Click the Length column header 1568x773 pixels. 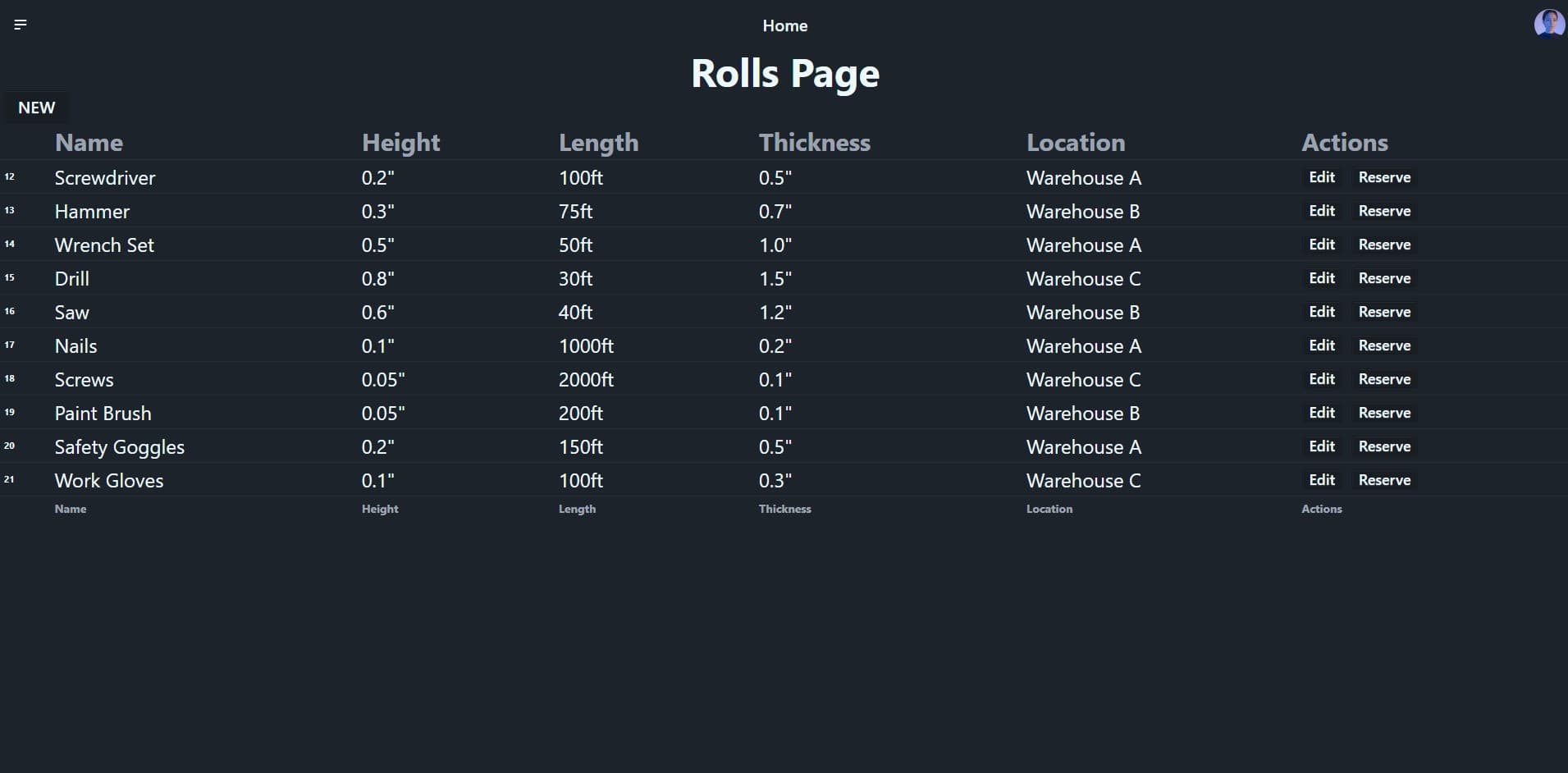click(x=598, y=143)
